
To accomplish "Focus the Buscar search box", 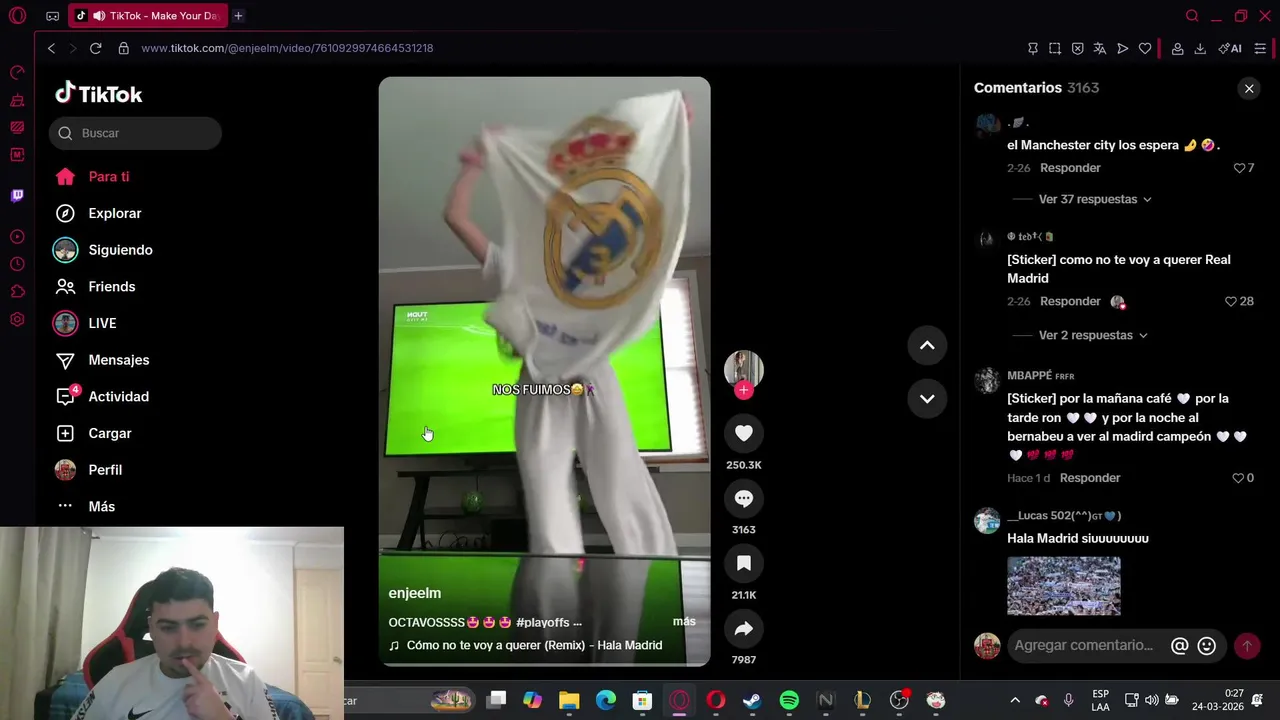I will click(x=135, y=133).
